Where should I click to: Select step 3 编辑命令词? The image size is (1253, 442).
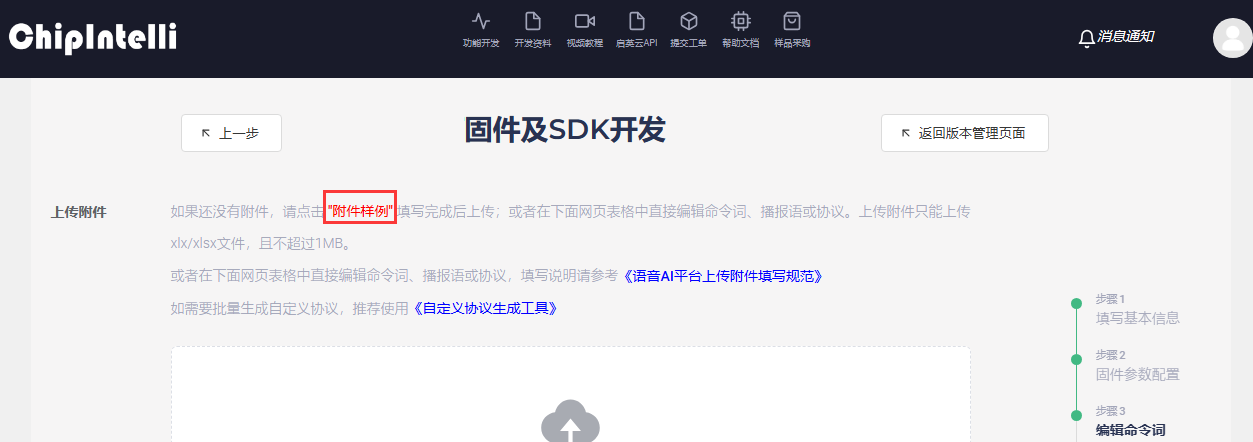pos(1130,430)
